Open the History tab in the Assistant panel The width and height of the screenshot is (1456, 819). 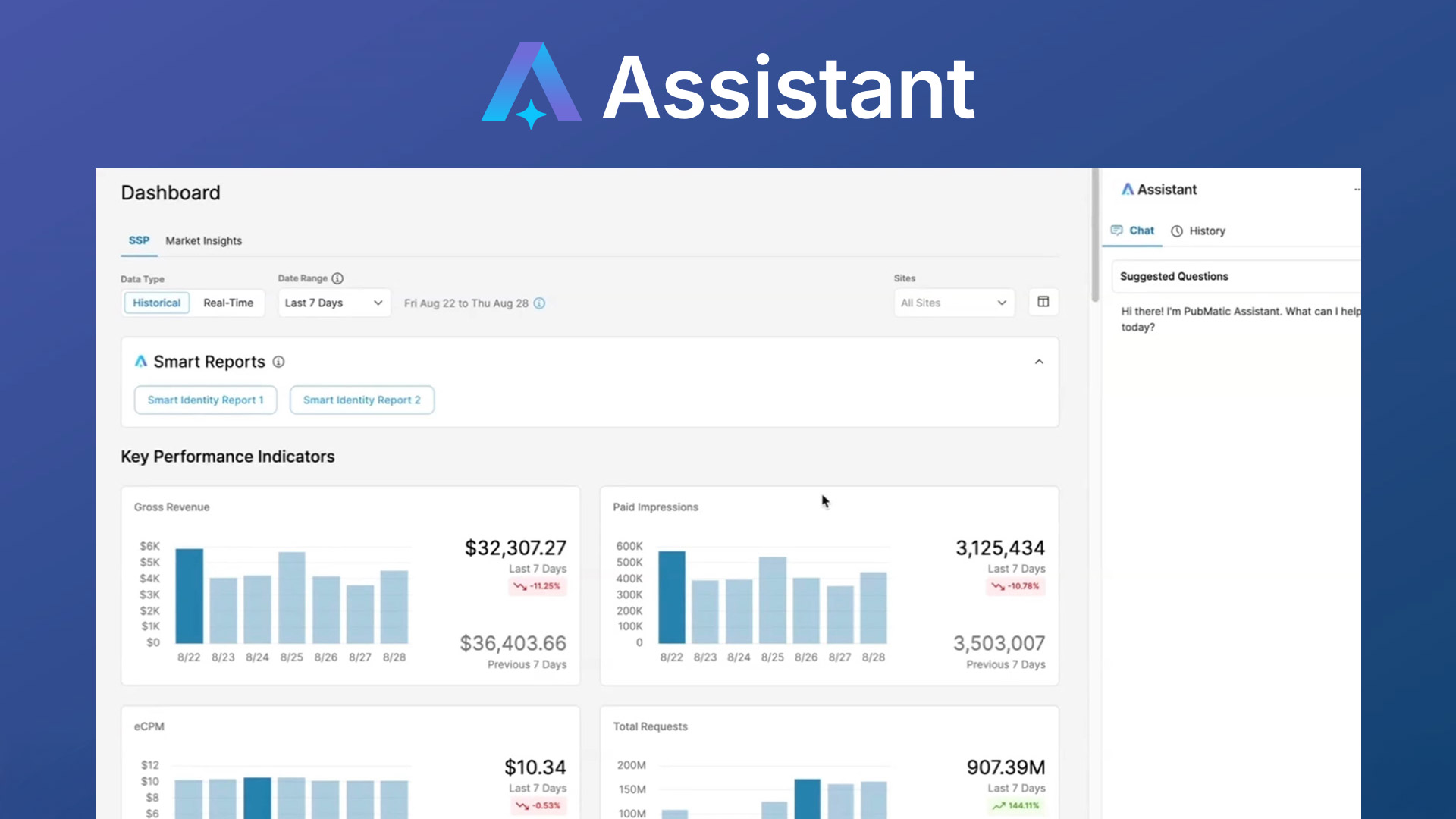(x=1206, y=231)
